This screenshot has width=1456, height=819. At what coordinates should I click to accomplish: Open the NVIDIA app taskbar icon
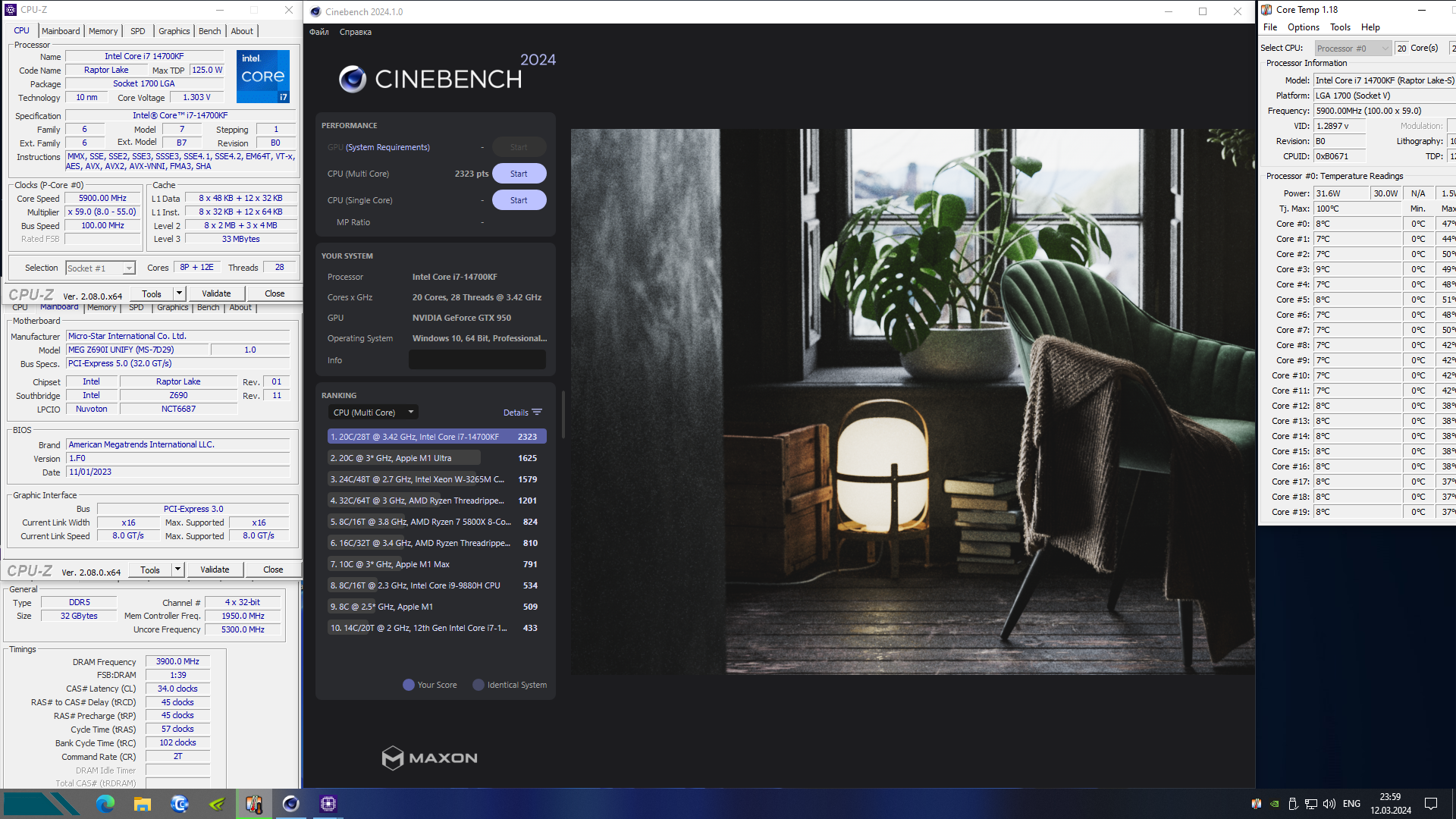(x=217, y=804)
